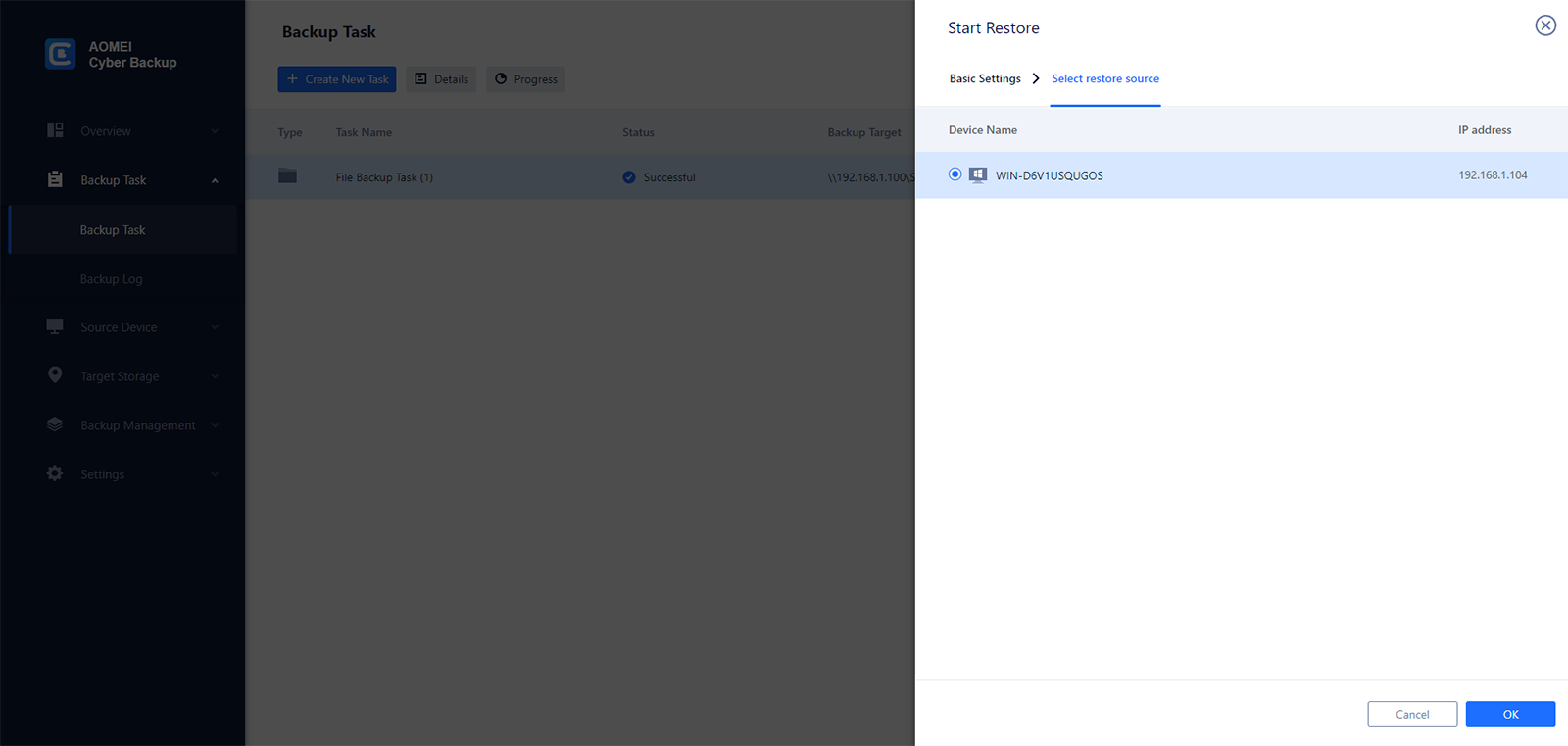The height and width of the screenshot is (746, 1568).
Task: Click the AOMEI Cyber Backup logo icon
Action: tap(60, 54)
